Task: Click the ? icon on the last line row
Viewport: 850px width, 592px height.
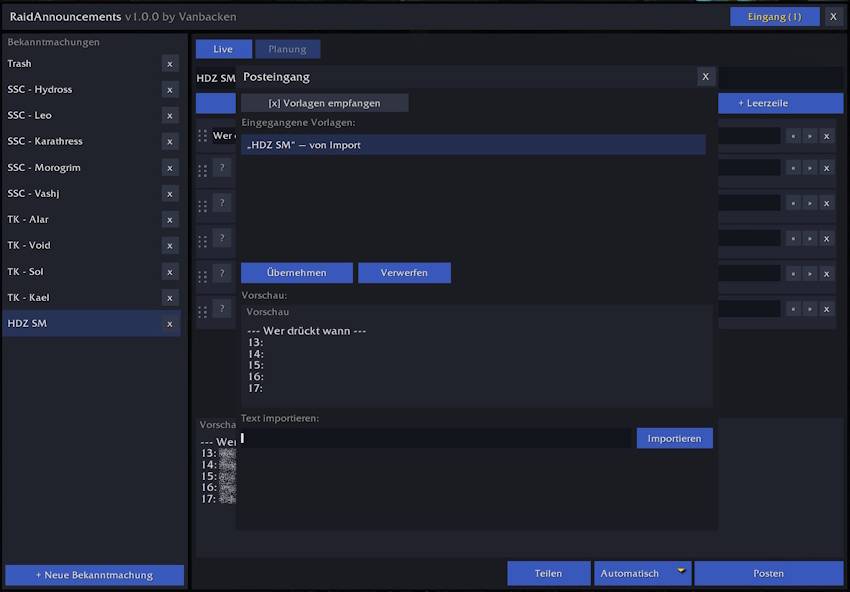Action: tap(222, 308)
